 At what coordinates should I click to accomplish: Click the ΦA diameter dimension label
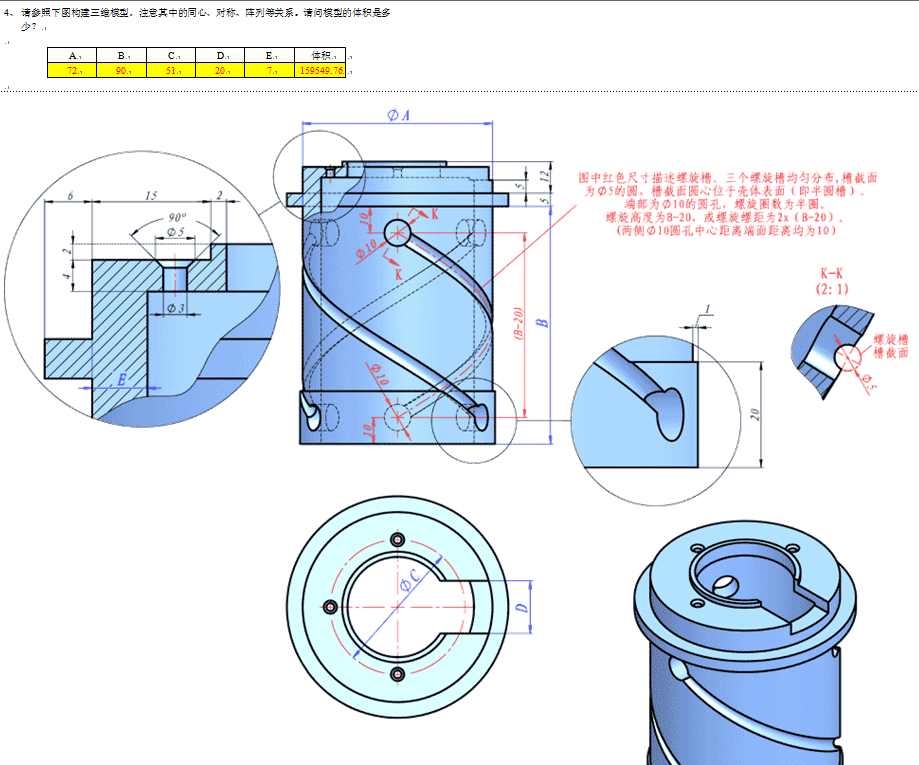[399, 115]
